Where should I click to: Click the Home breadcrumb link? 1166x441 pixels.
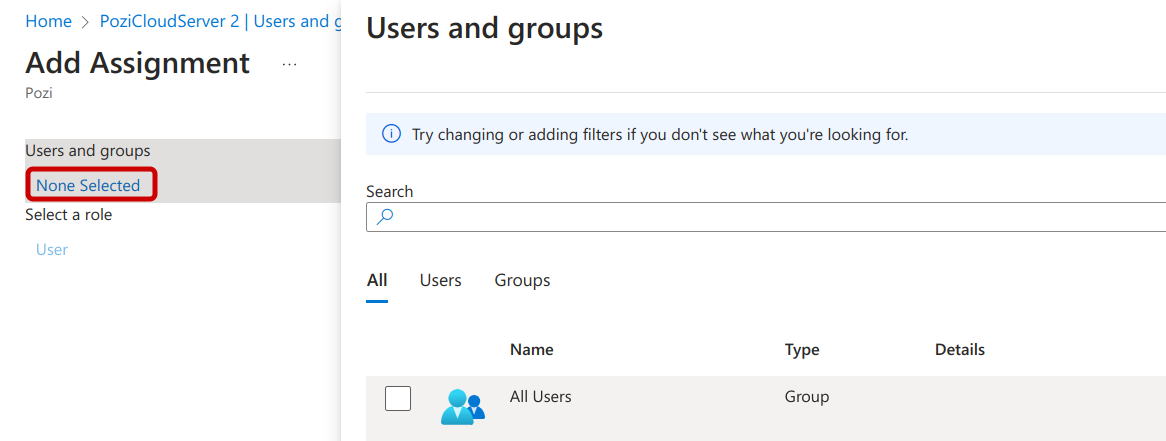(48, 21)
